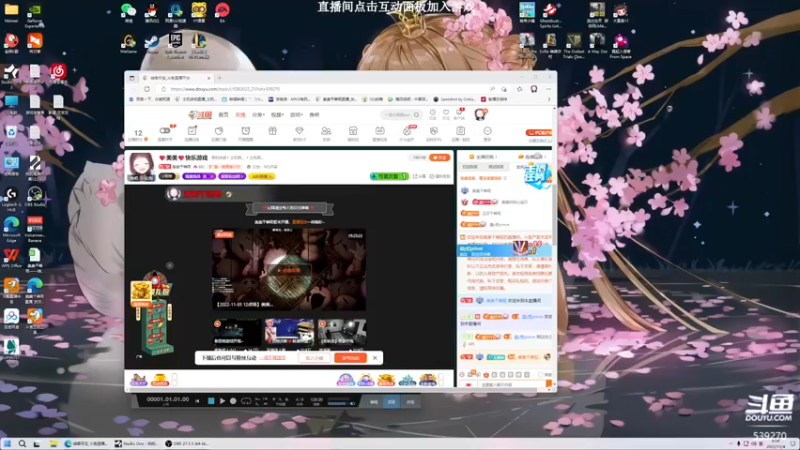The image size is (800, 450).
Task: Expand the 视频 dropdown in Douyu navigation
Action: point(277,115)
